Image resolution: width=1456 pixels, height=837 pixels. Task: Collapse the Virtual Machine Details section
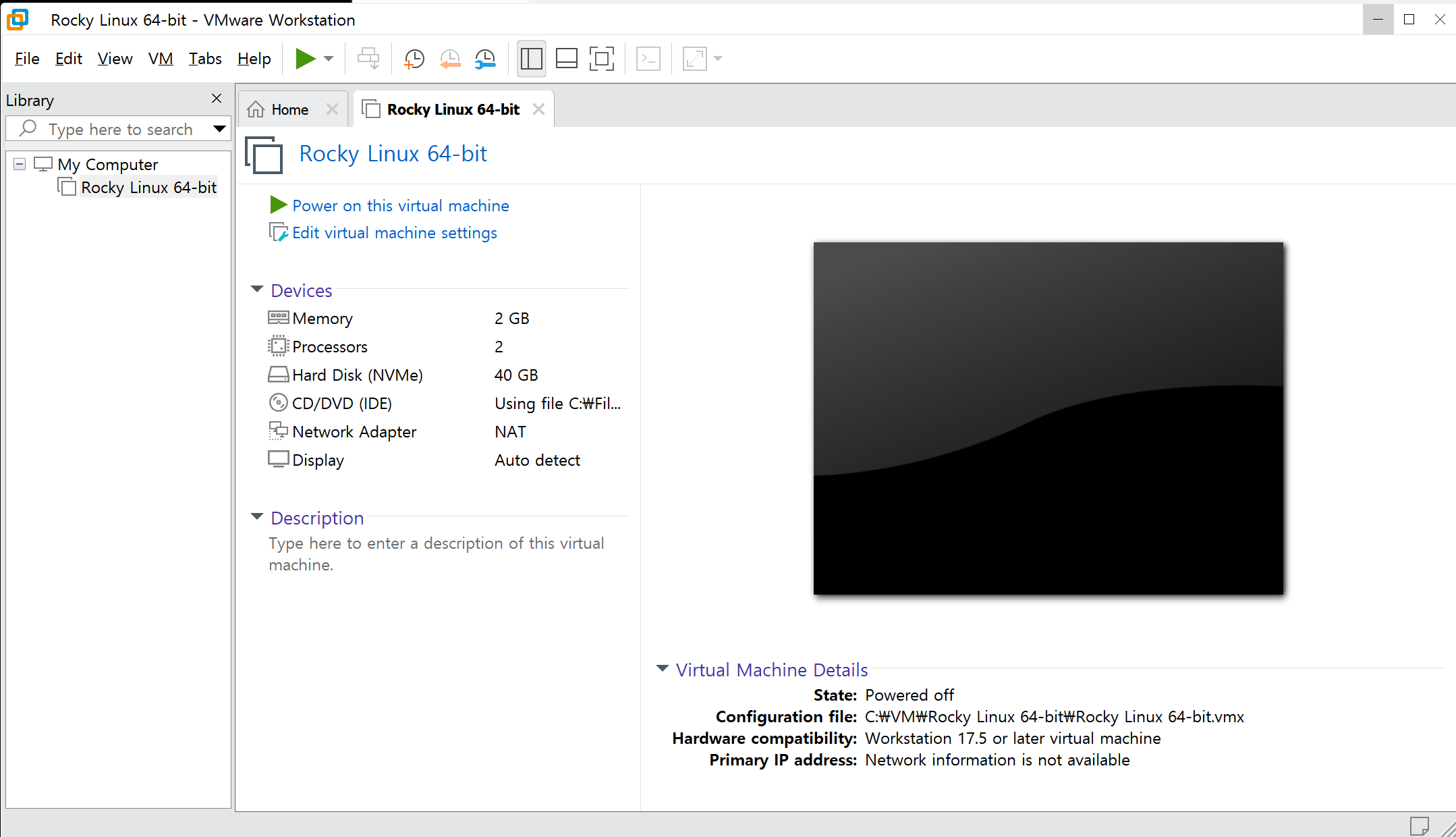tap(662, 669)
